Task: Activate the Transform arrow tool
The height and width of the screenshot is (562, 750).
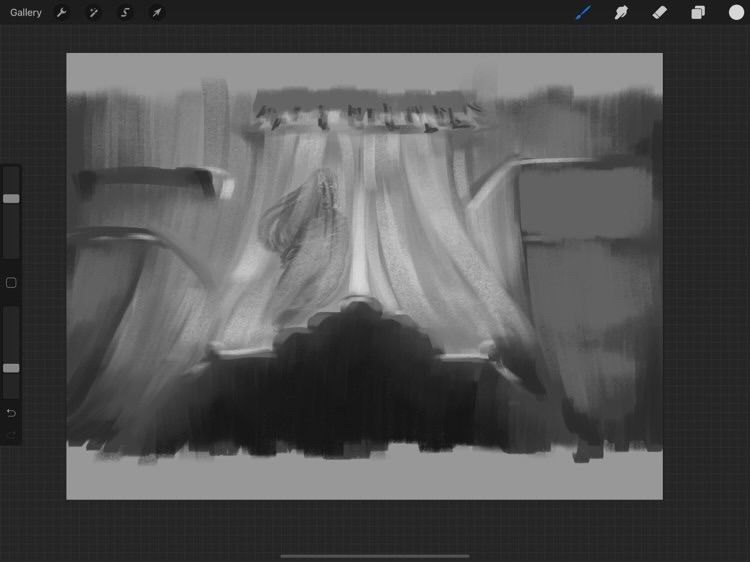Action: pyautogui.click(x=156, y=13)
